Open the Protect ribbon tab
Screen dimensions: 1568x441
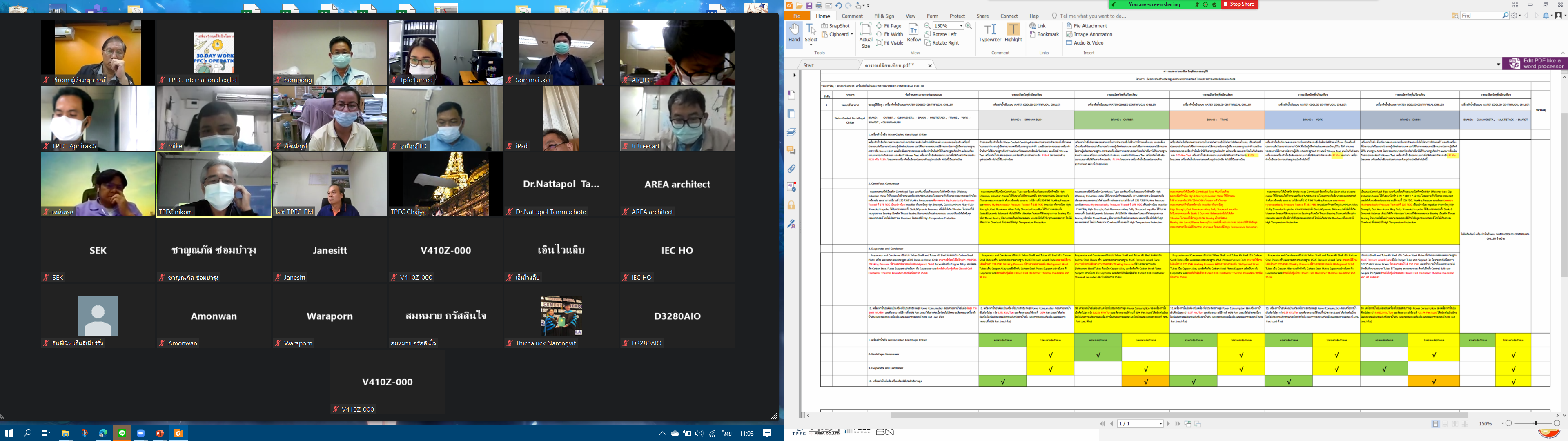(957, 16)
